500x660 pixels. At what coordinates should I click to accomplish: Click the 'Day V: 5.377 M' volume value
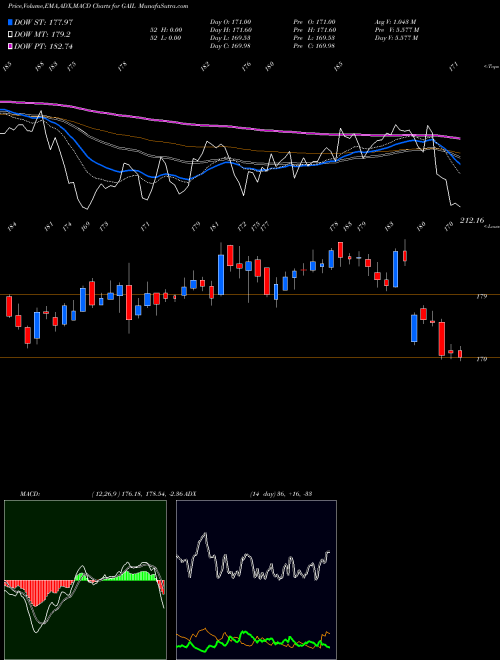[x=396, y=38]
